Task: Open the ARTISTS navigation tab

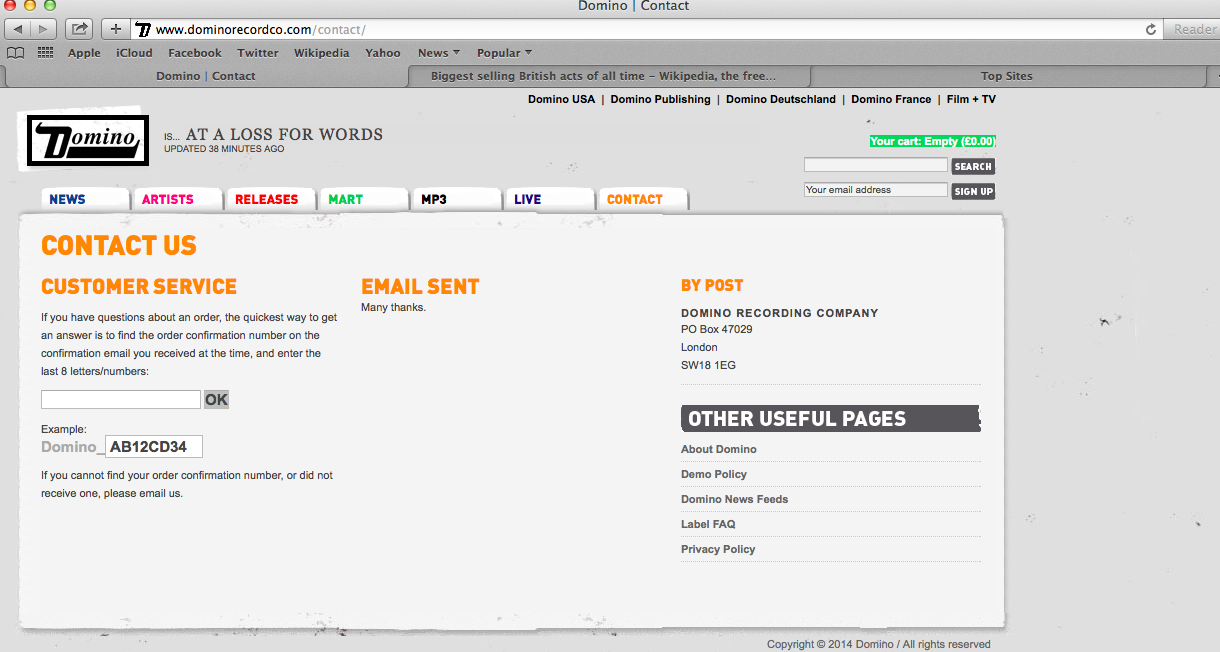Action: tap(179, 199)
